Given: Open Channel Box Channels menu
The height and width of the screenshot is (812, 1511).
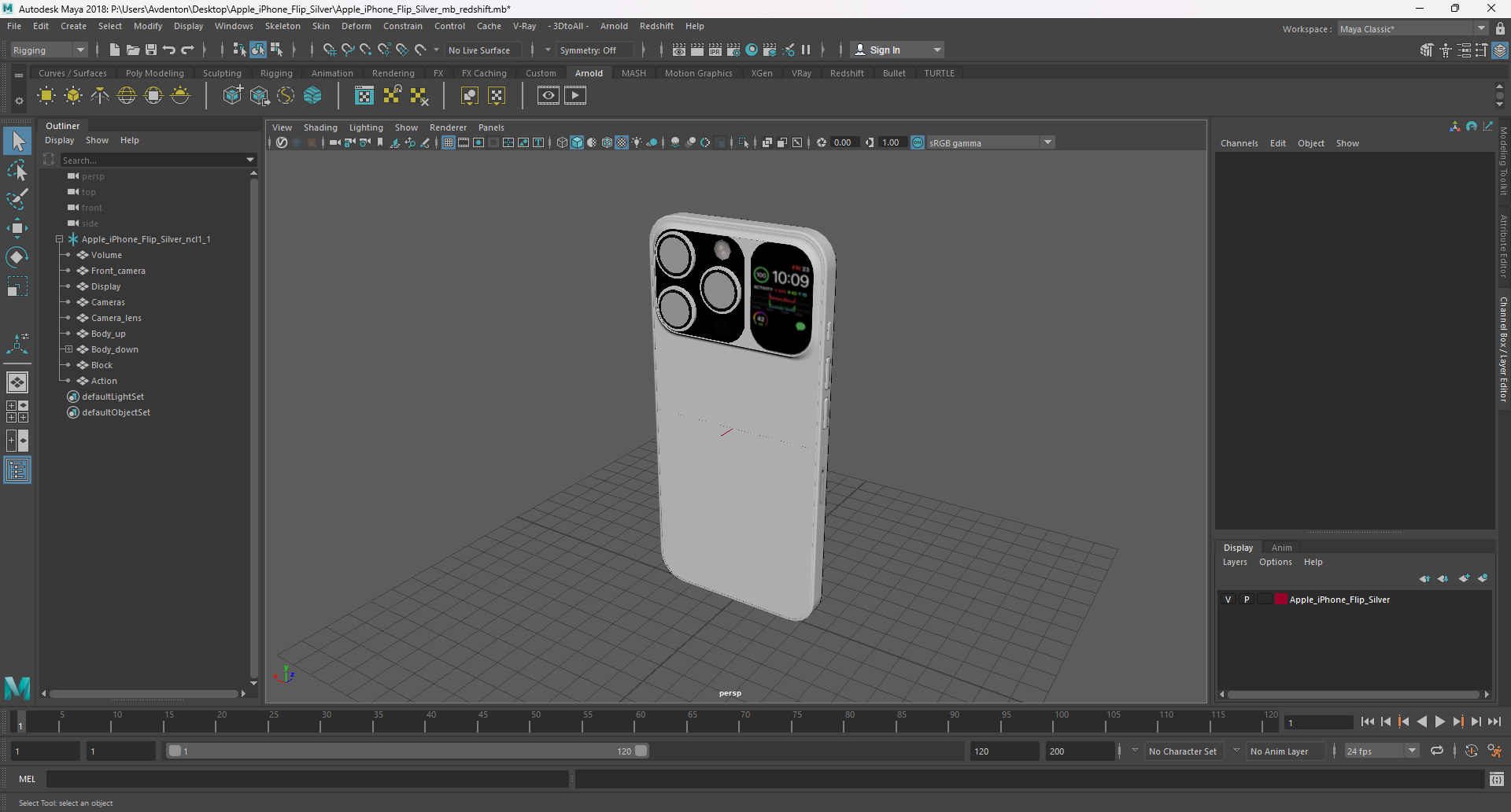Looking at the screenshot, I should (x=1239, y=143).
